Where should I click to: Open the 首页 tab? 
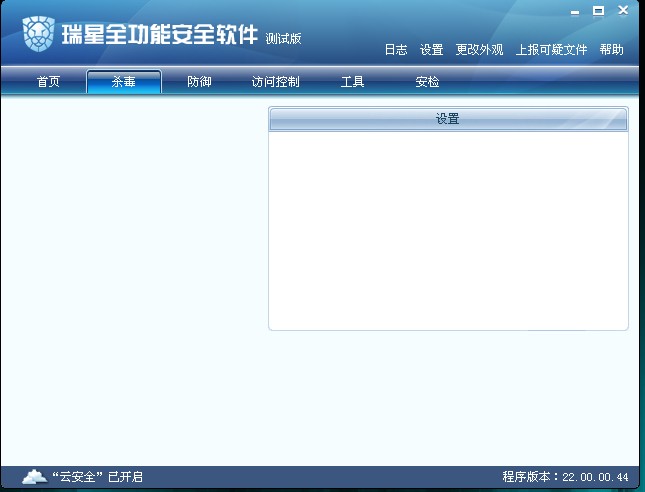tap(49, 81)
